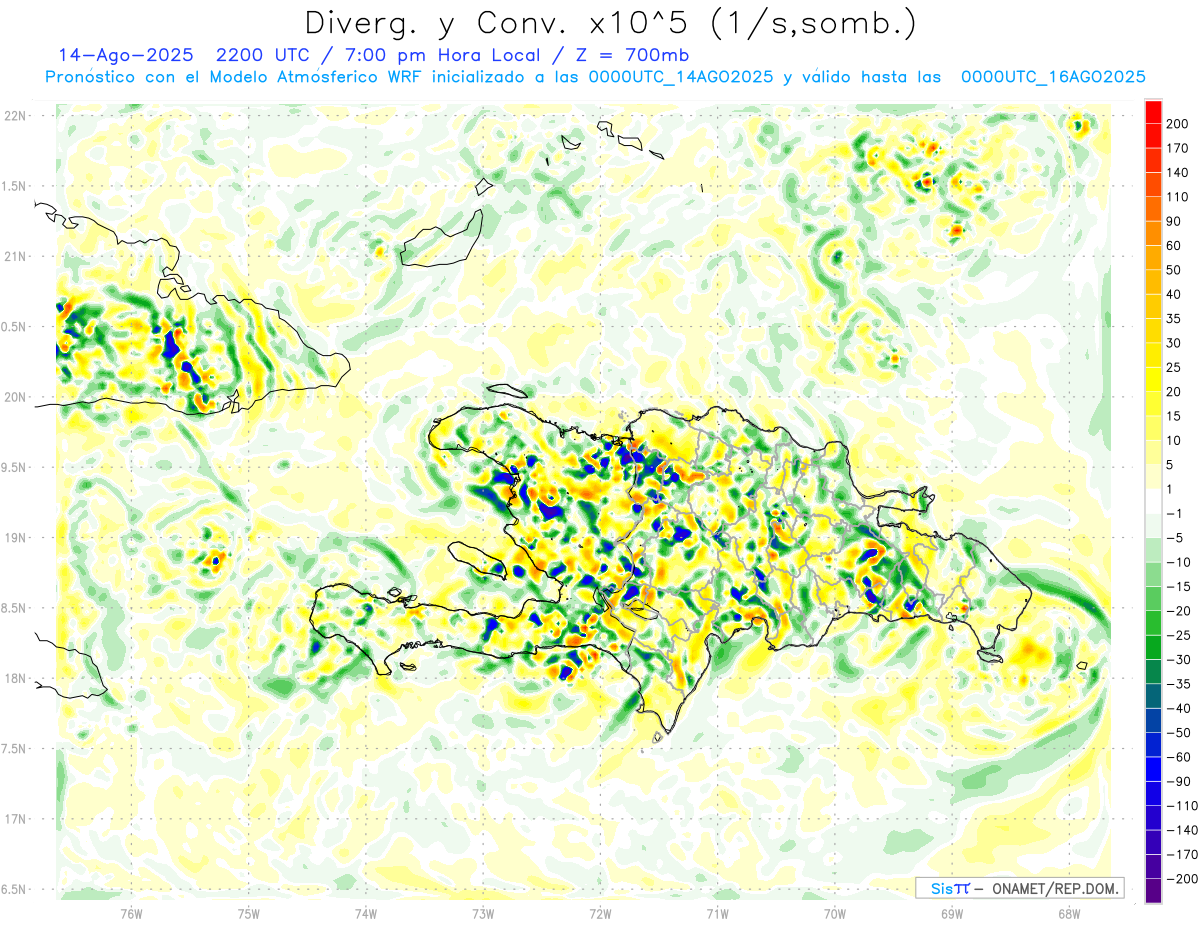This screenshot has height=927, width=1200.
Task: Click the positive "25" colorbar label
Action: (1175, 367)
